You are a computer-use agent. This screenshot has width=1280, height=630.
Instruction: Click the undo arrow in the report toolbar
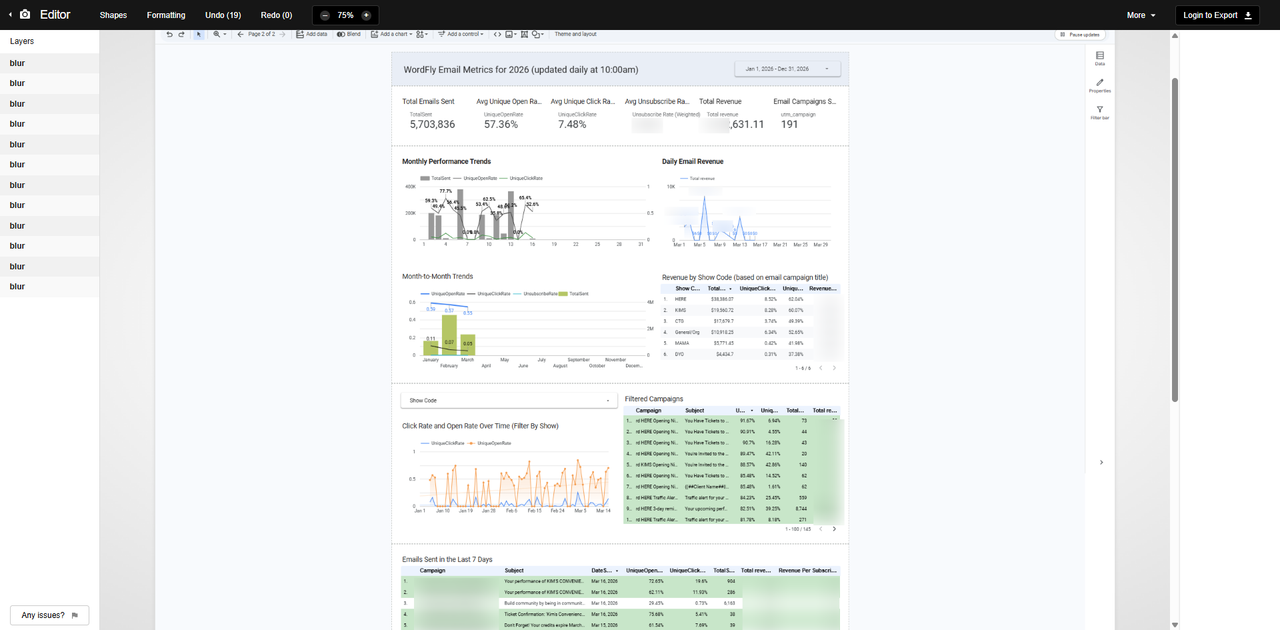169,34
